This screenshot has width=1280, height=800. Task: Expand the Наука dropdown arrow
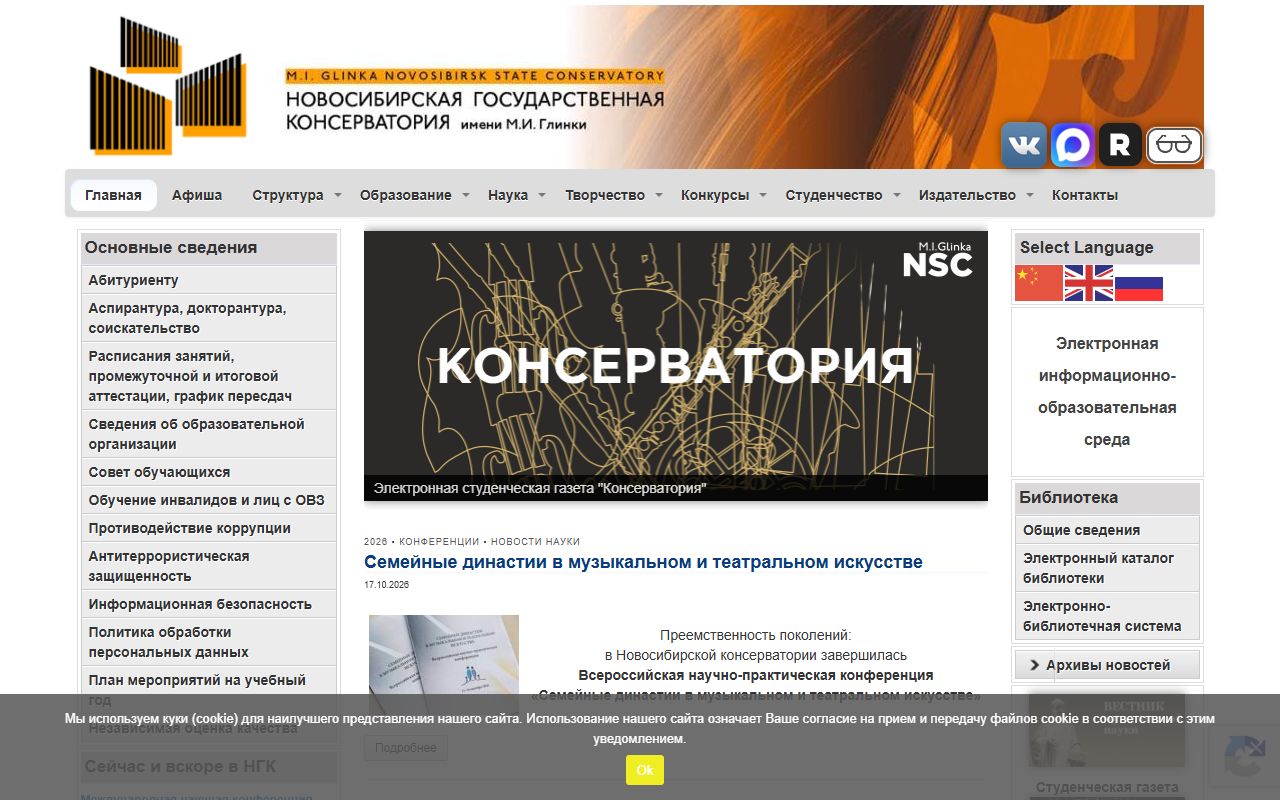[542, 195]
